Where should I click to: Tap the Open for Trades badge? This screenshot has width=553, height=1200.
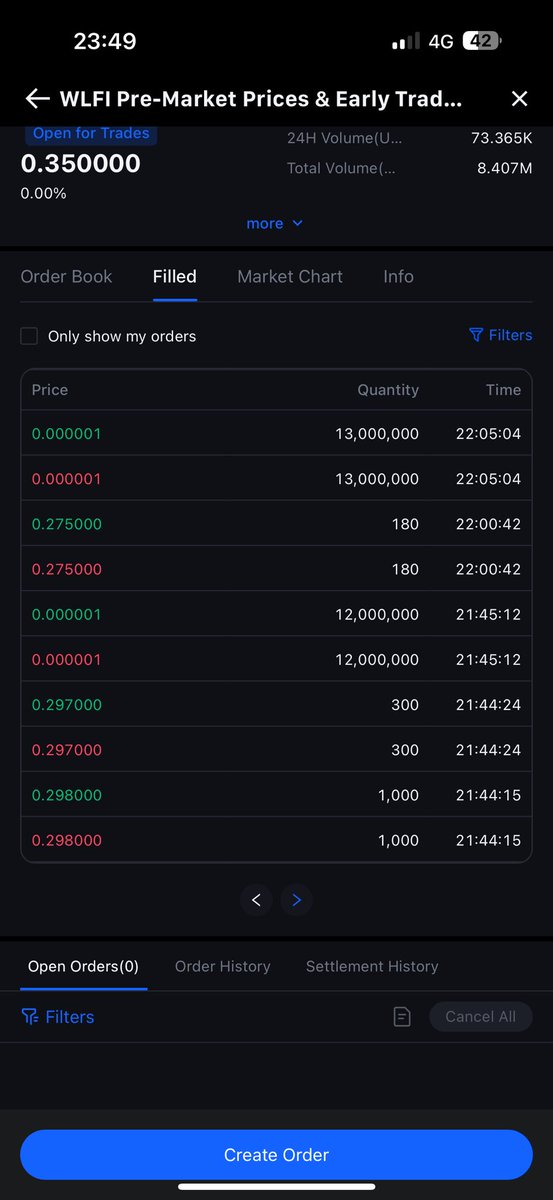[91, 134]
